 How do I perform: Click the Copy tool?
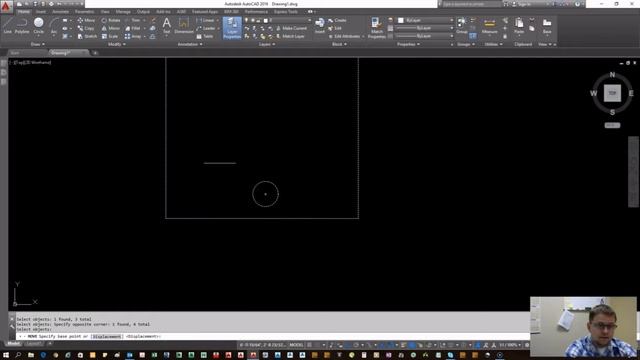coord(86,28)
